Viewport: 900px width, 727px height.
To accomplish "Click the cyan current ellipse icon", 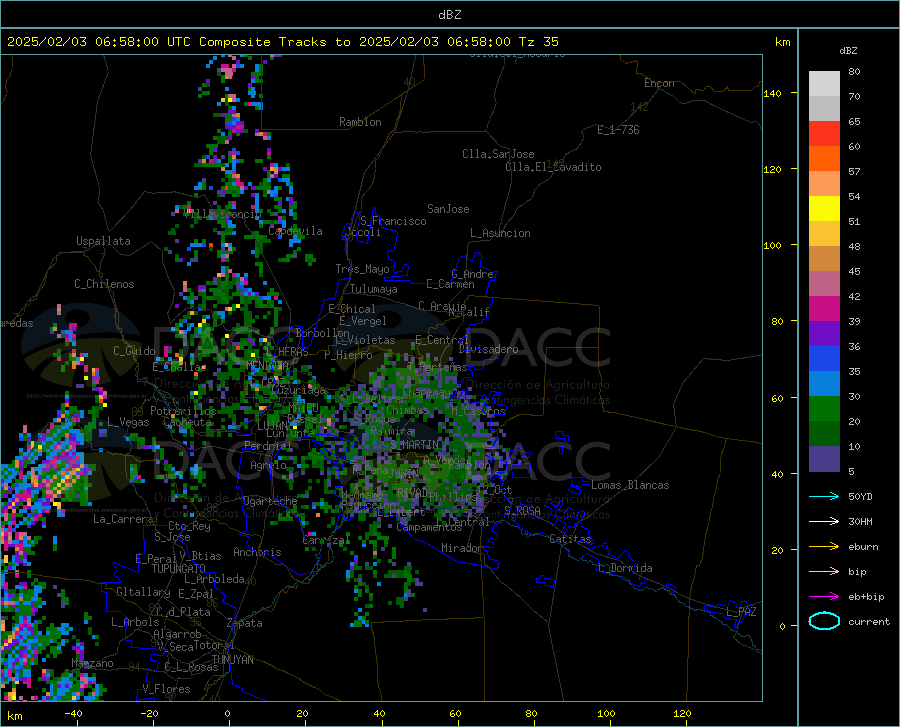I will click(x=824, y=621).
